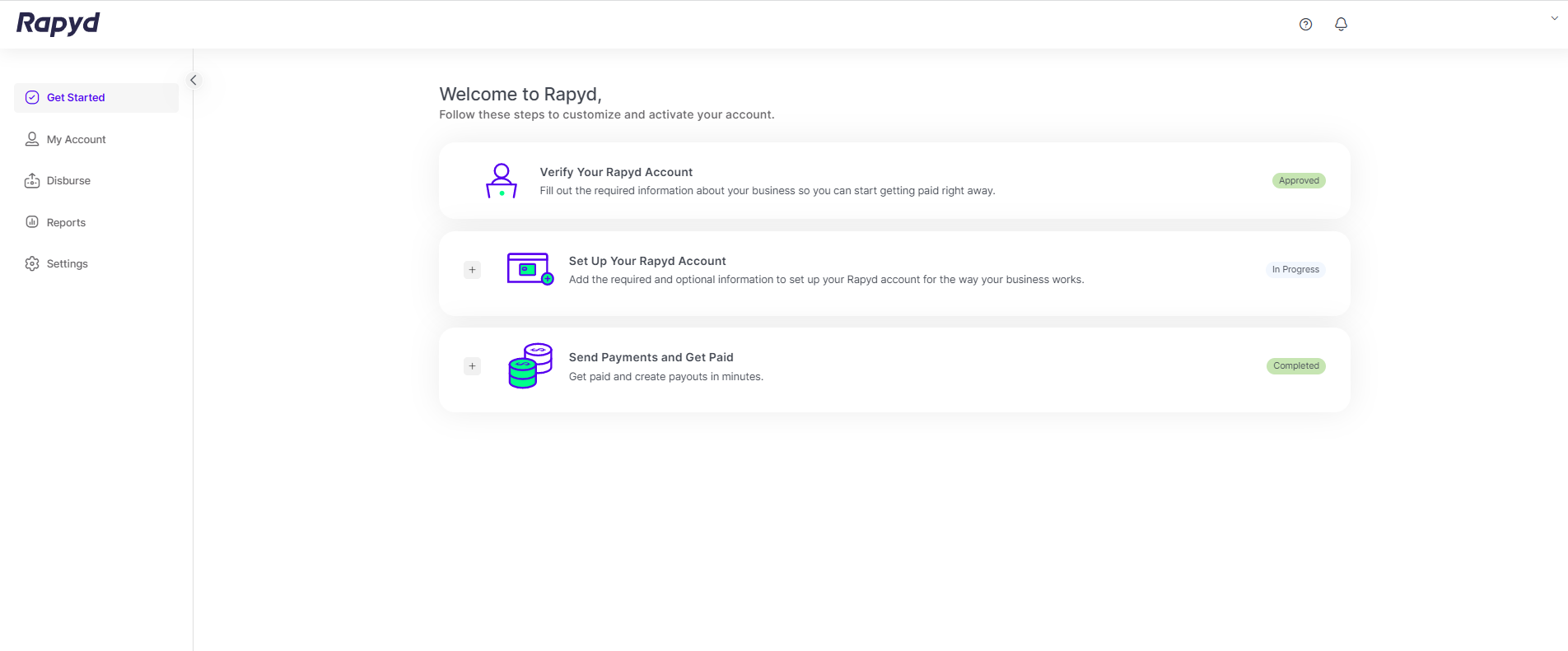Click the Disburse sidebar icon
Viewport: 1568px width, 651px height.
(32, 181)
